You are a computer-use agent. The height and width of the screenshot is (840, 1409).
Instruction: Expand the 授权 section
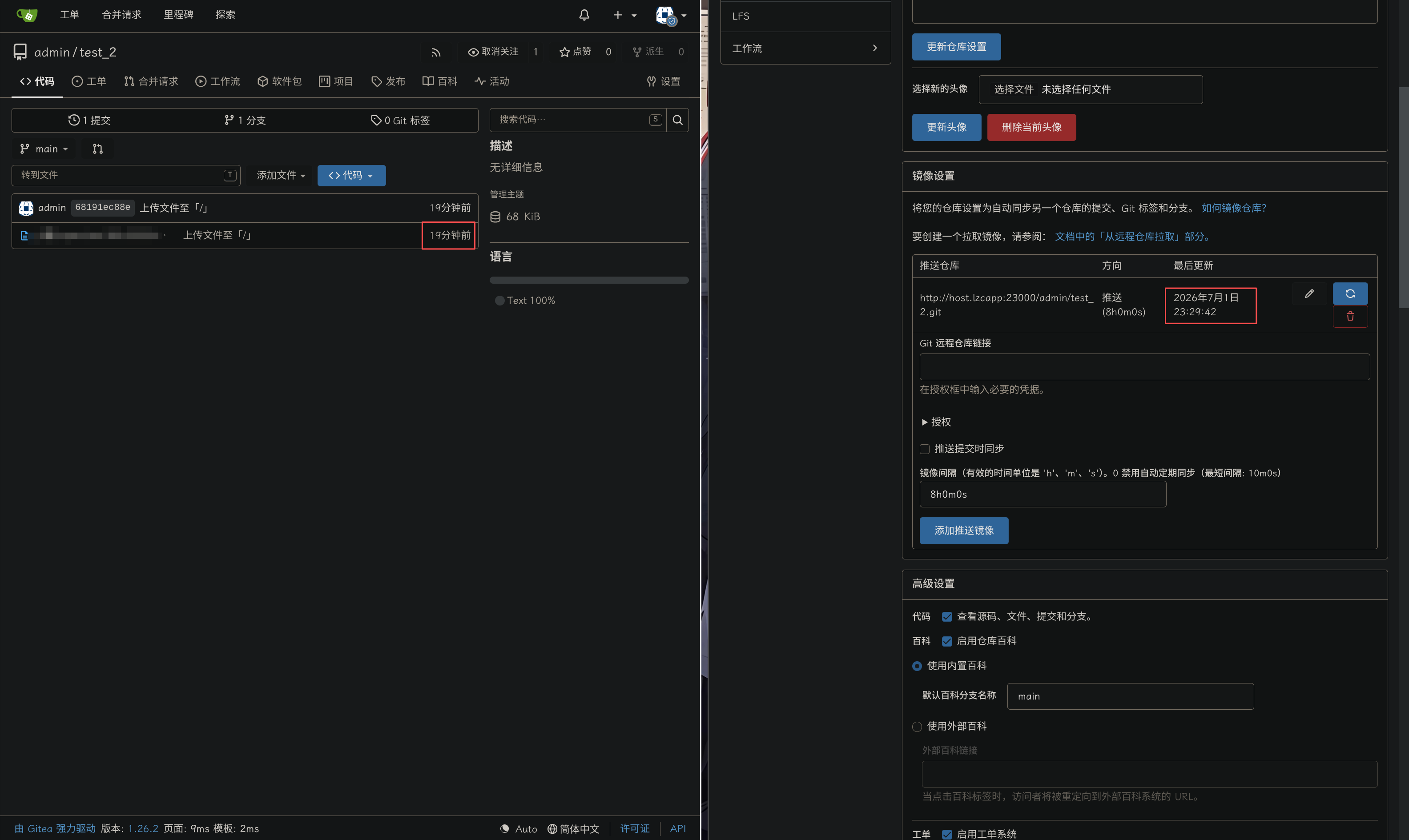[936, 422]
